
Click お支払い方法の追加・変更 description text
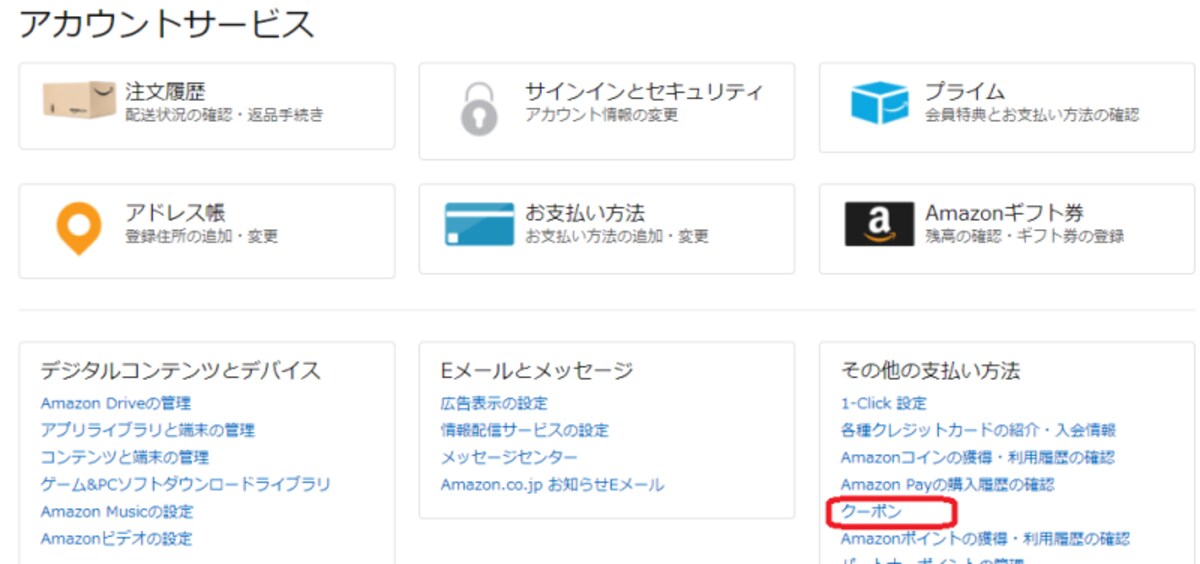(617, 237)
